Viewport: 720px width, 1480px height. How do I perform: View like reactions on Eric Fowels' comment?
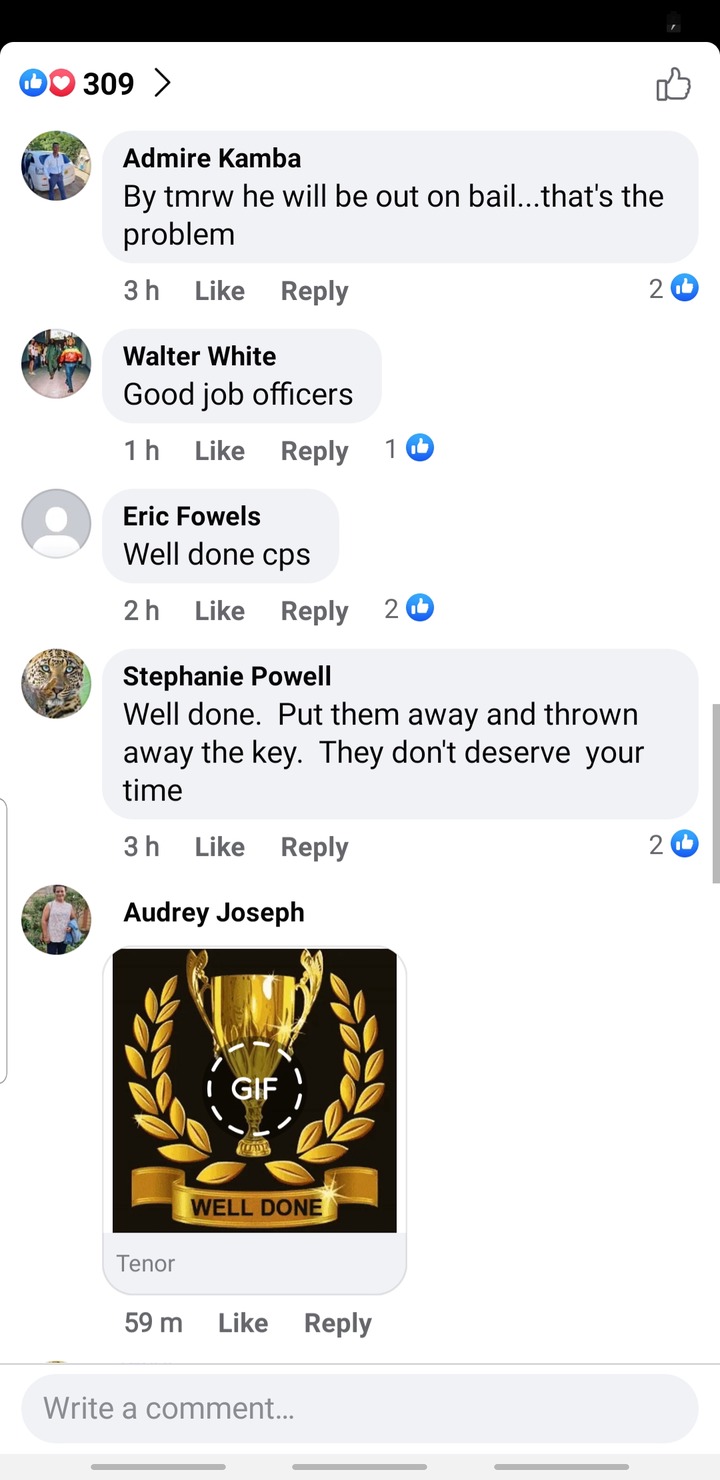(409, 608)
